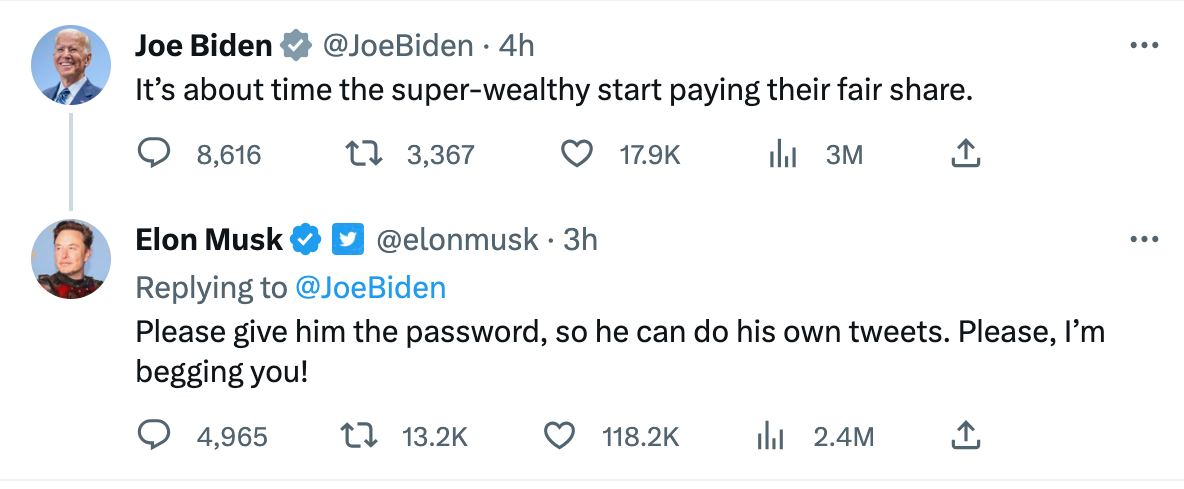This screenshot has height=489, width=1184.
Task: Like Joe Biden's tweet
Action: [575, 154]
